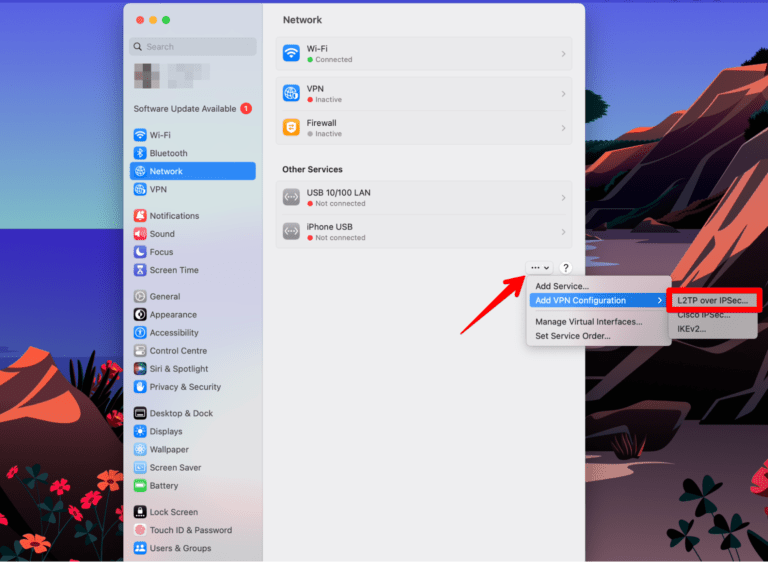Viewport: 768px width, 562px height.
Task: Open USB 10/100 LAN service details
Action: 423,198
